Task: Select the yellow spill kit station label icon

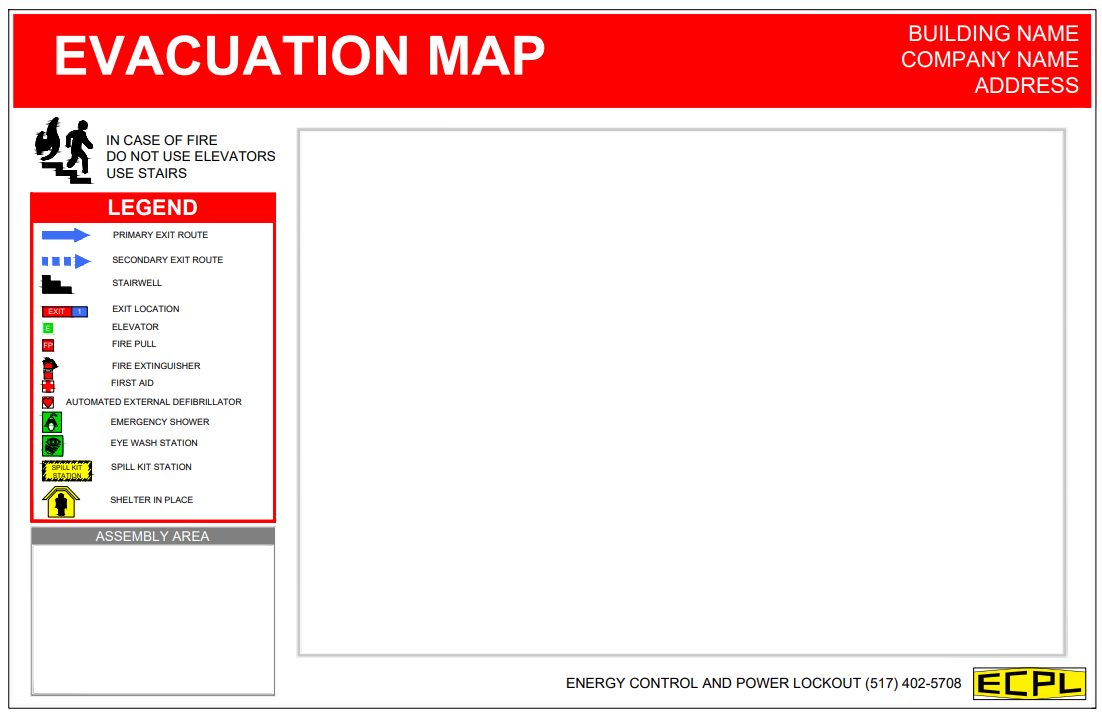Action: [x=66, y=470]
